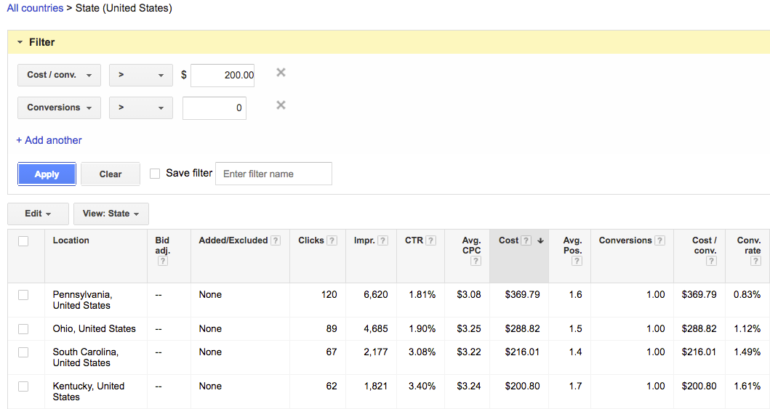Click the Conversions column help icon

(x=659, y=241)
